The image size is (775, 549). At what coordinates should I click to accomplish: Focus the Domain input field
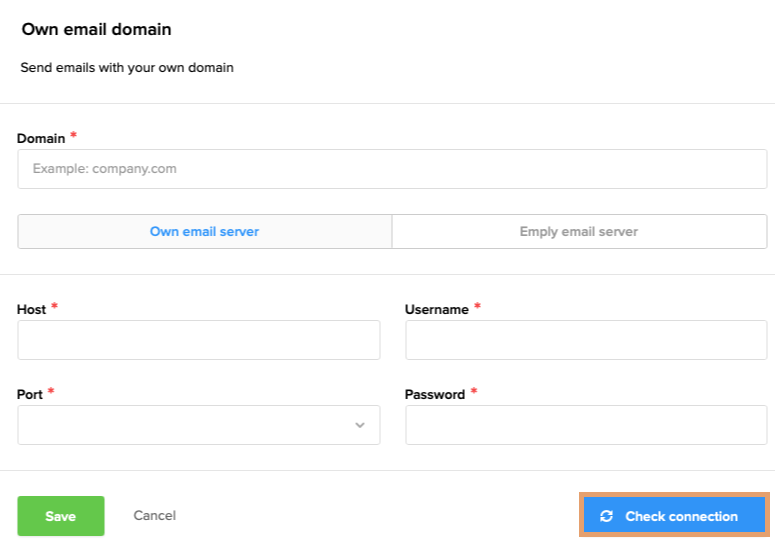pyautogui.click(x=392, y=169)
